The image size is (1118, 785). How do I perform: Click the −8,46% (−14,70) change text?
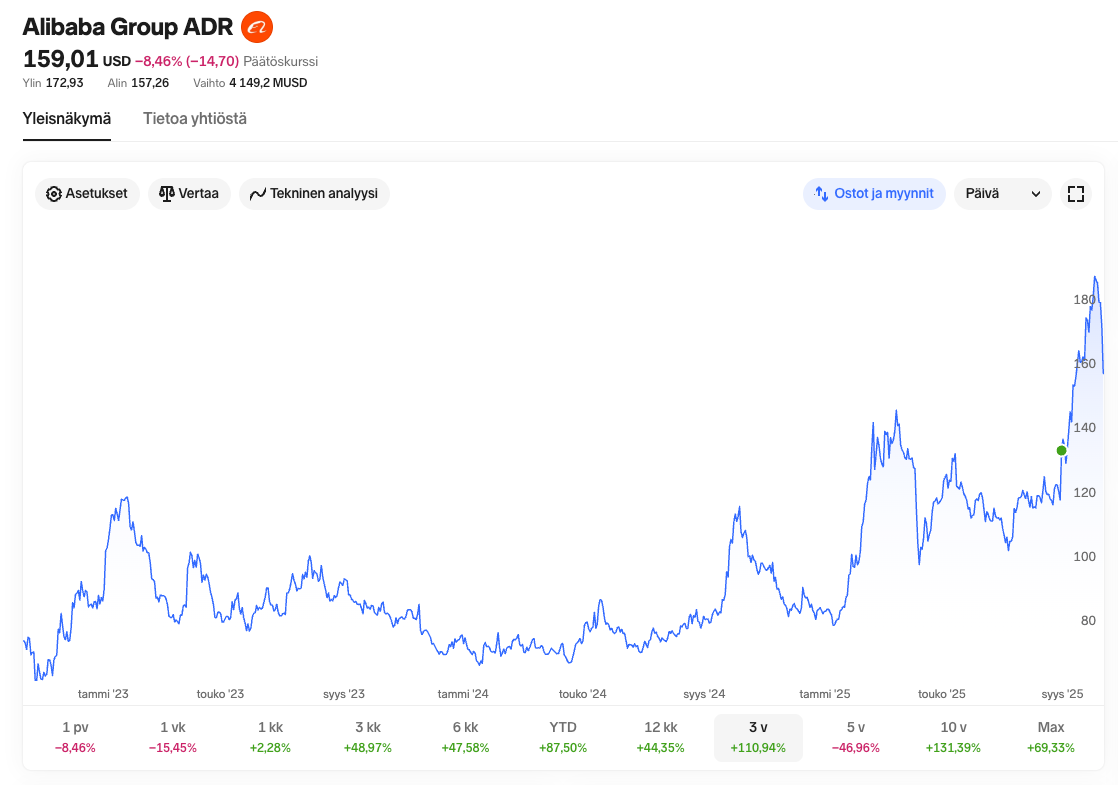coord(187,61)
